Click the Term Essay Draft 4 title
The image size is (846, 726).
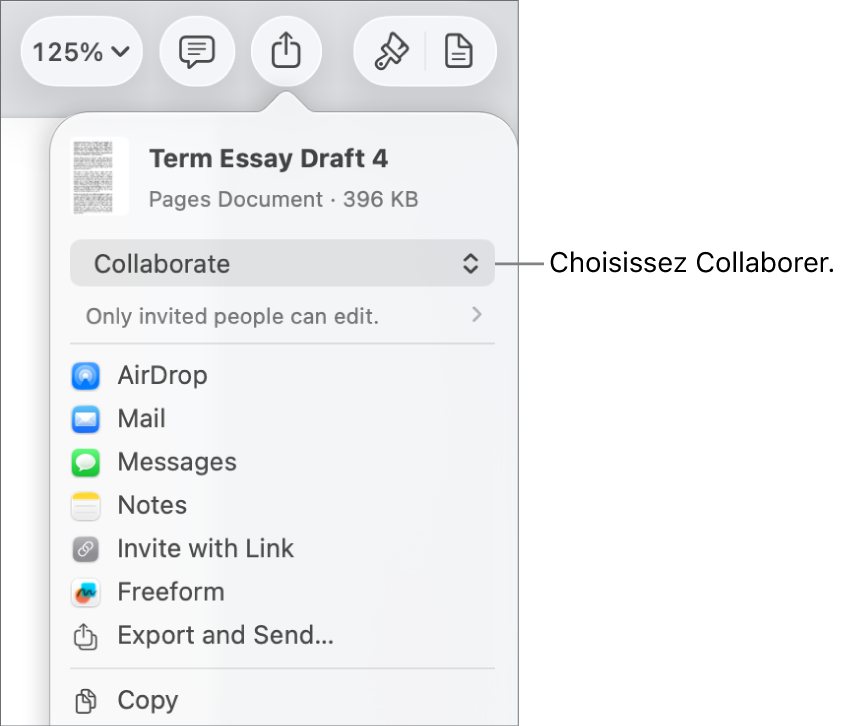(268, 158)
